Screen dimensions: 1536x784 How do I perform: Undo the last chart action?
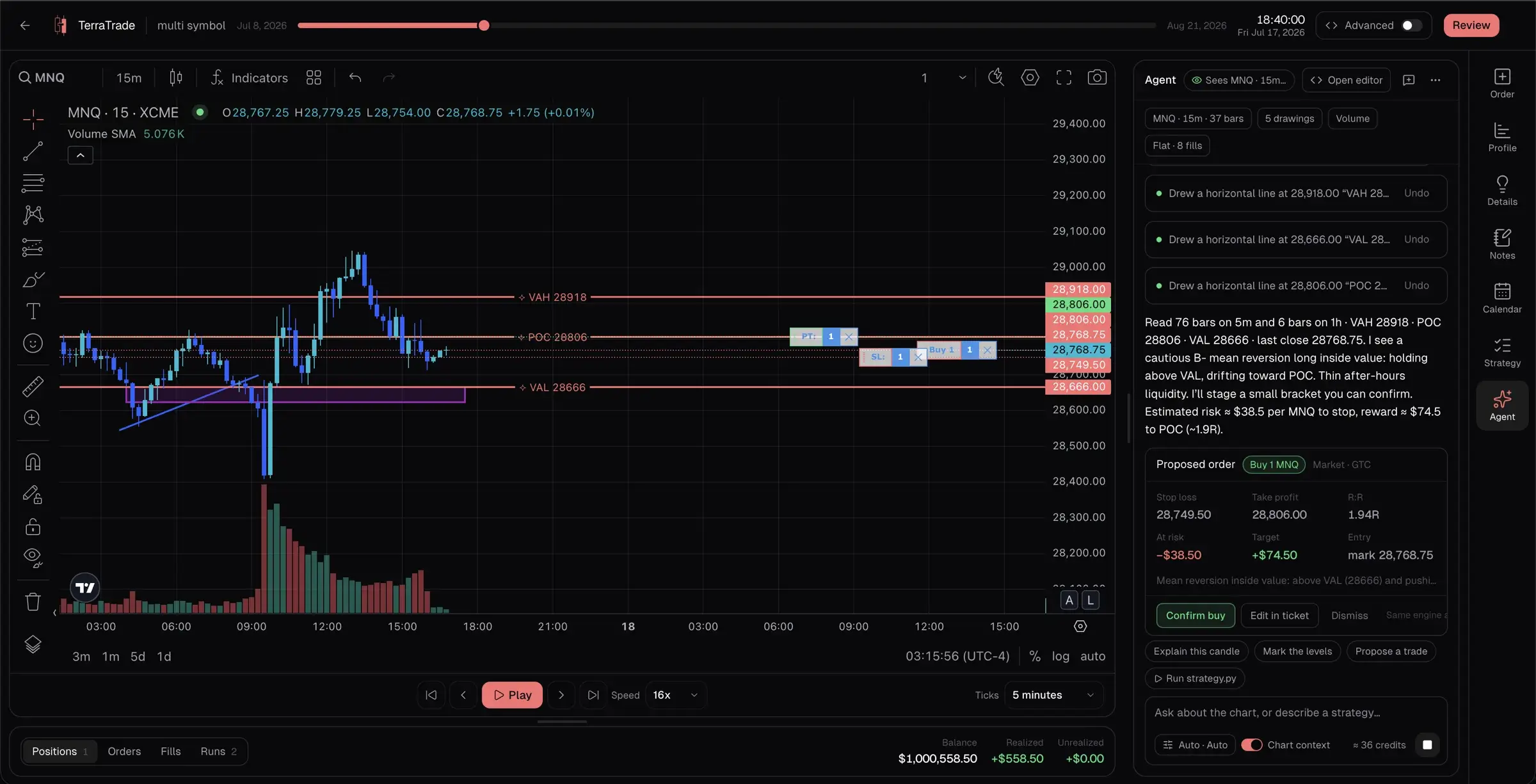(355, 77)
